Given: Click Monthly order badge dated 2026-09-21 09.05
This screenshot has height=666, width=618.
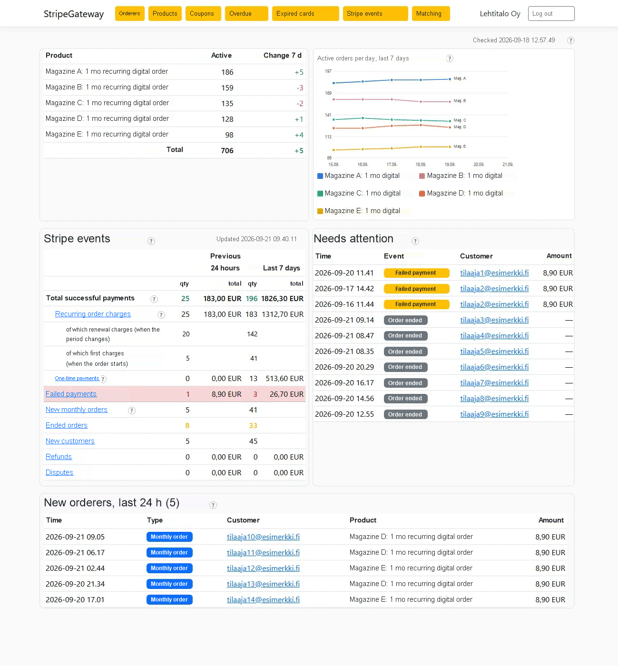Looking at the screenshot, I should [169, 537].
